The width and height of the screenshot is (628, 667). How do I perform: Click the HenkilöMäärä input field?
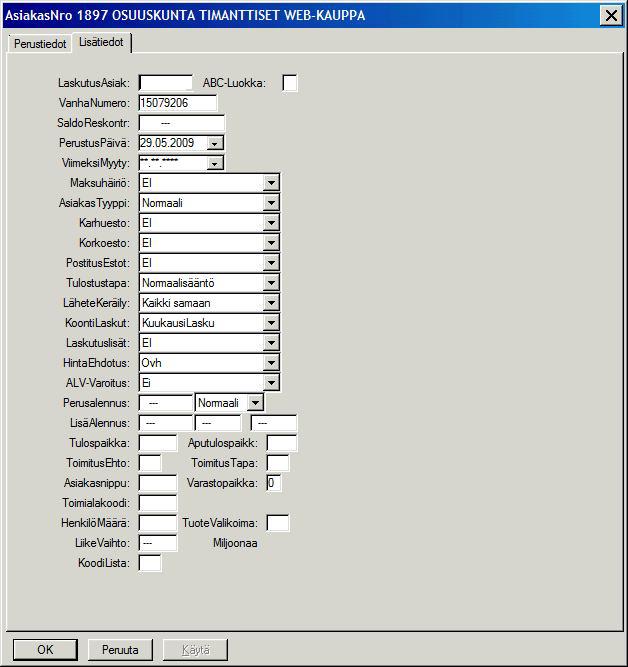coord(157,523)
